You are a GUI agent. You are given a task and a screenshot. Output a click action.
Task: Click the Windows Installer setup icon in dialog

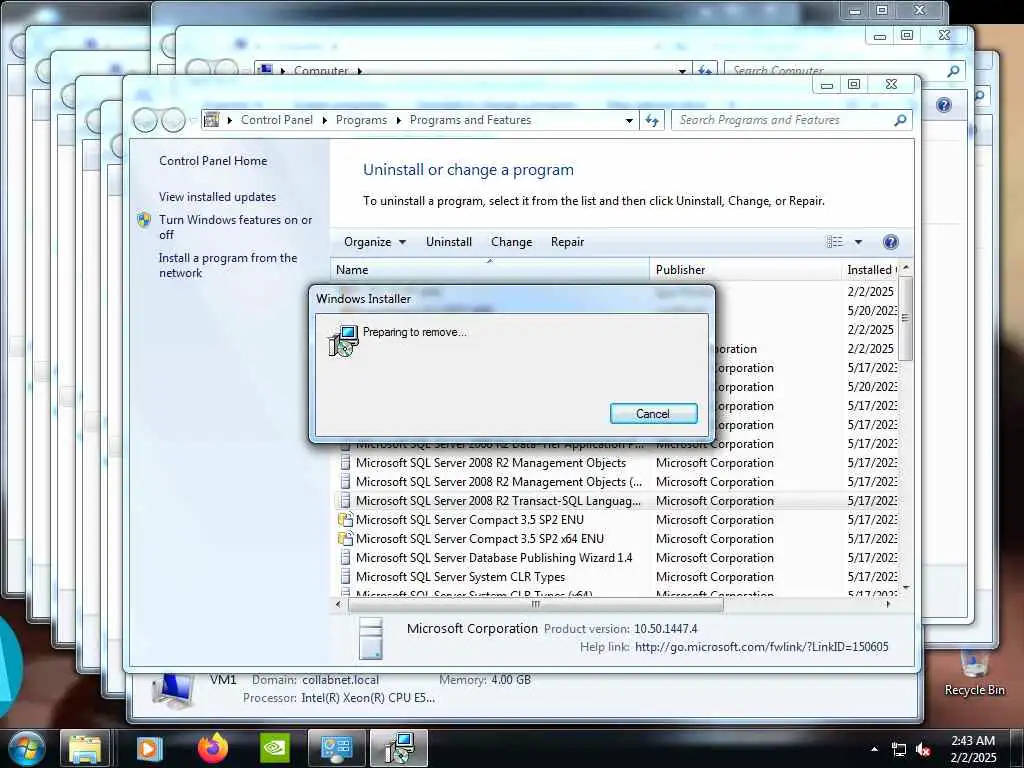coord(343,341)
